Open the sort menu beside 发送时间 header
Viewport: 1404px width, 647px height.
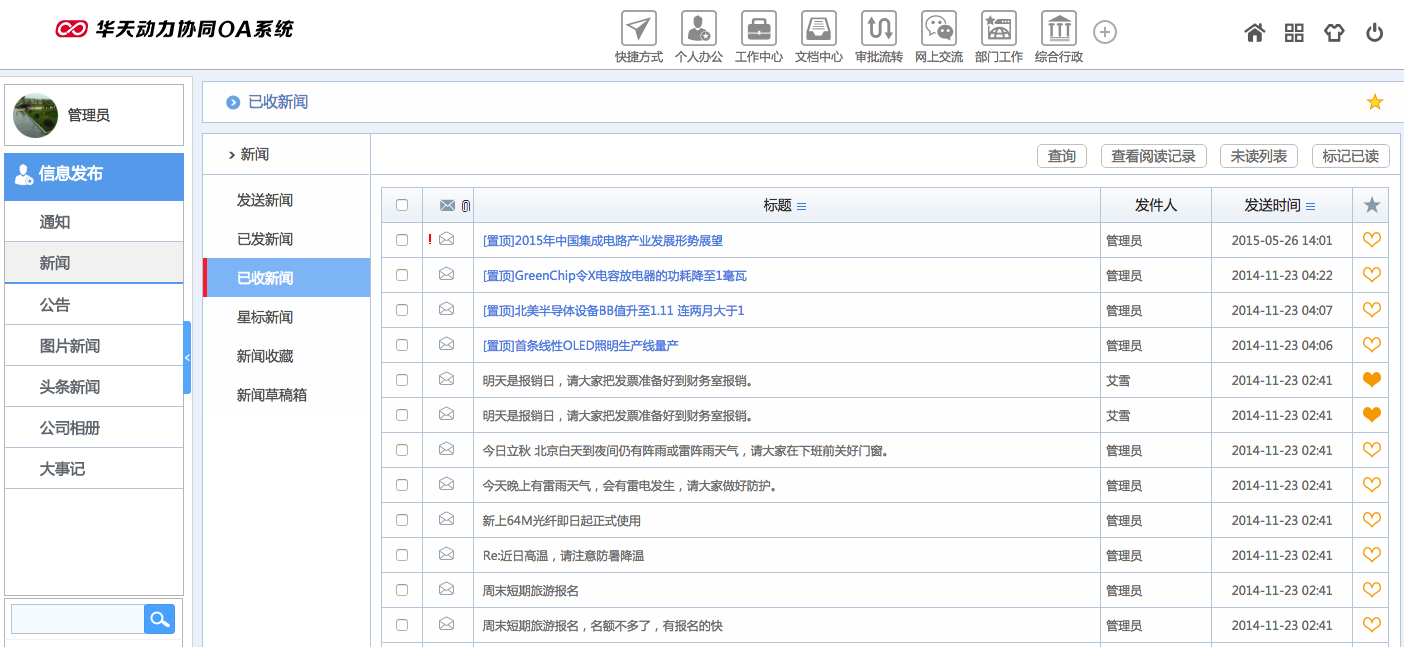(x=1310, y=206)
